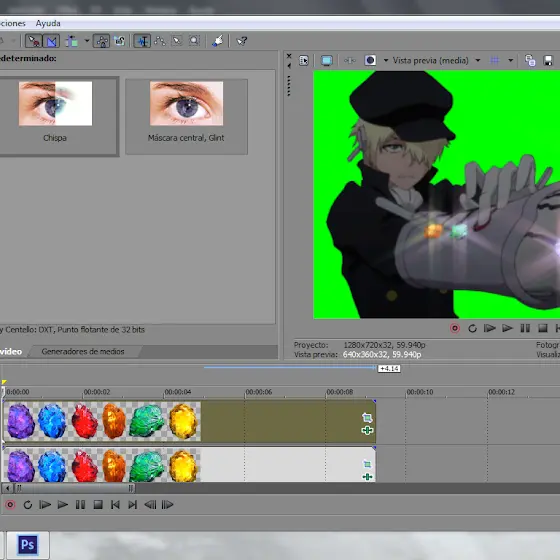Click Play button under video preview
This screenshot has width=560, height=560.
point(507,328)
